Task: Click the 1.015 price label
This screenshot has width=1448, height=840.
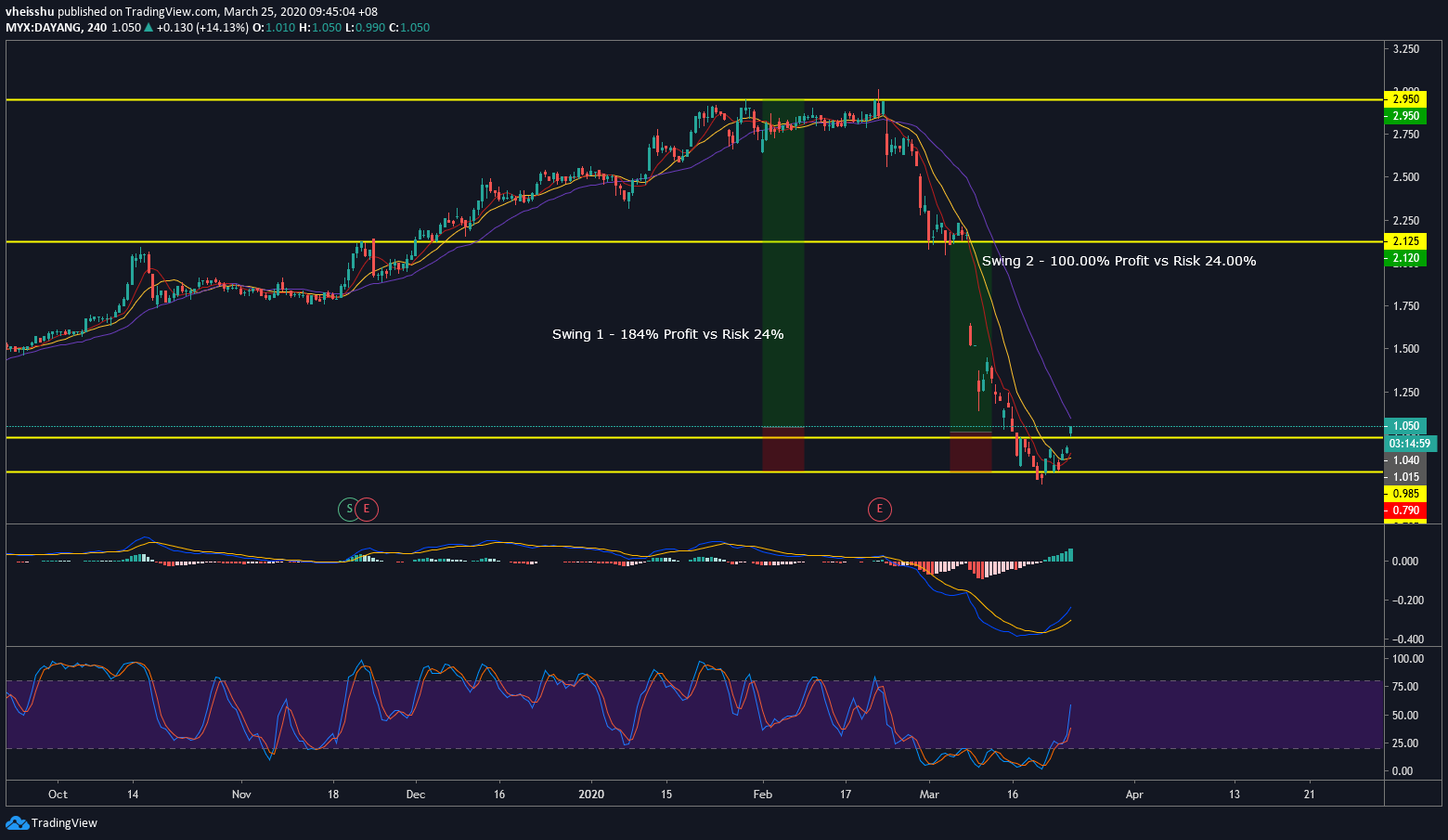Action: (1406, 477)
